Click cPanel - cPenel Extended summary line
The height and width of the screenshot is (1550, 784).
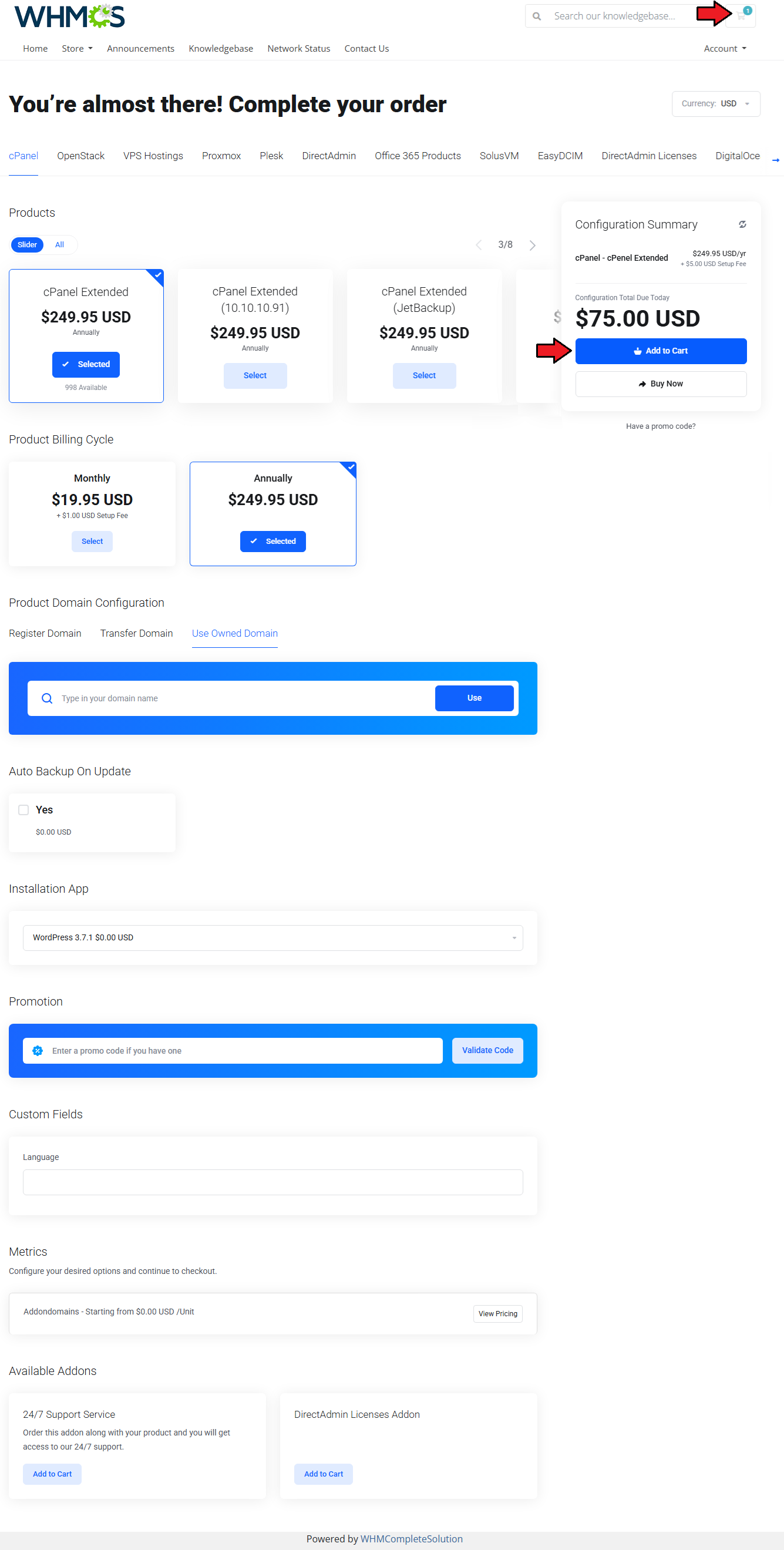point(621,258)
